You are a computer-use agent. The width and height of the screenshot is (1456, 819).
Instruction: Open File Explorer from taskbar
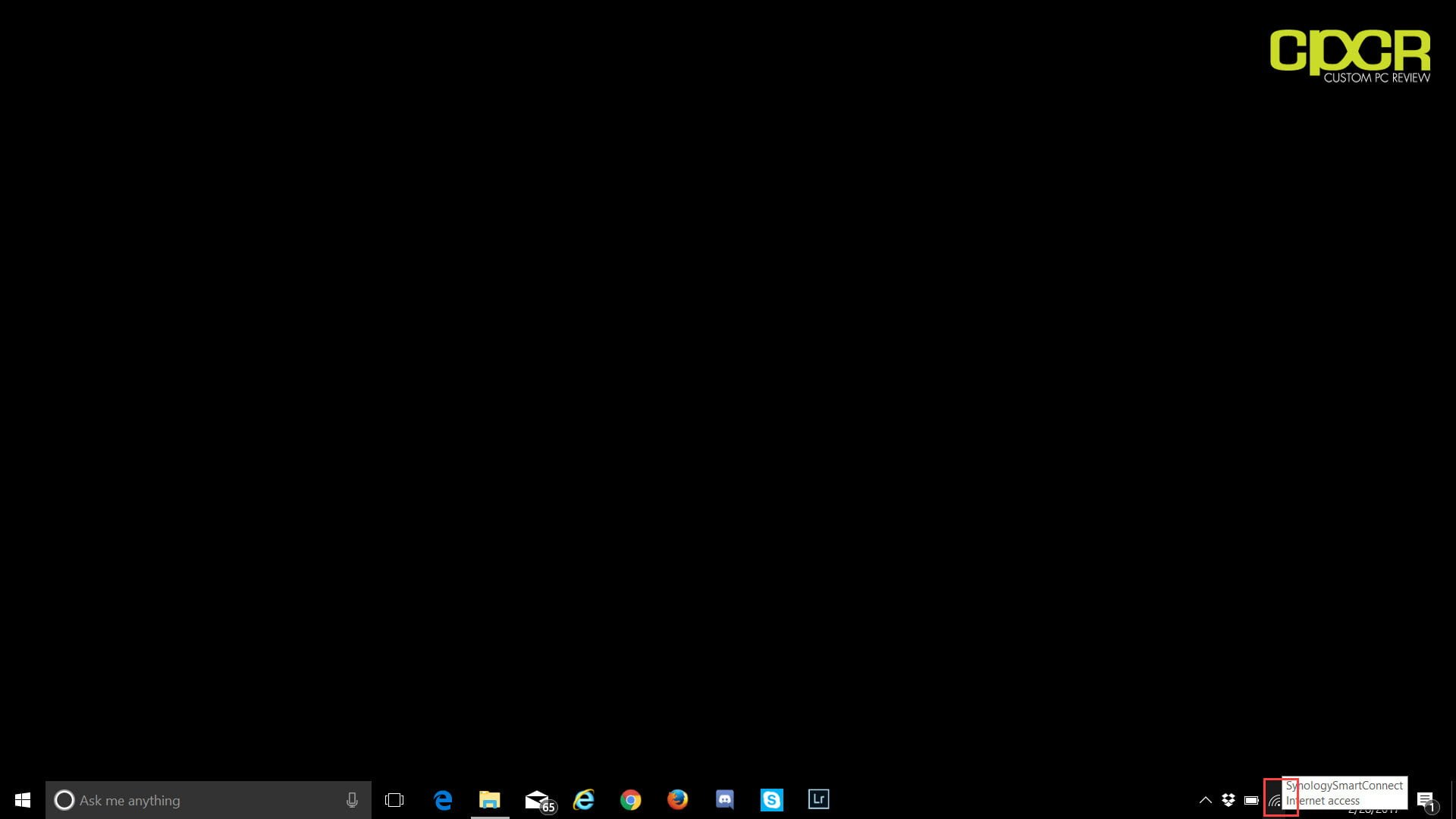pyautogui.click(x=490, y=800)
